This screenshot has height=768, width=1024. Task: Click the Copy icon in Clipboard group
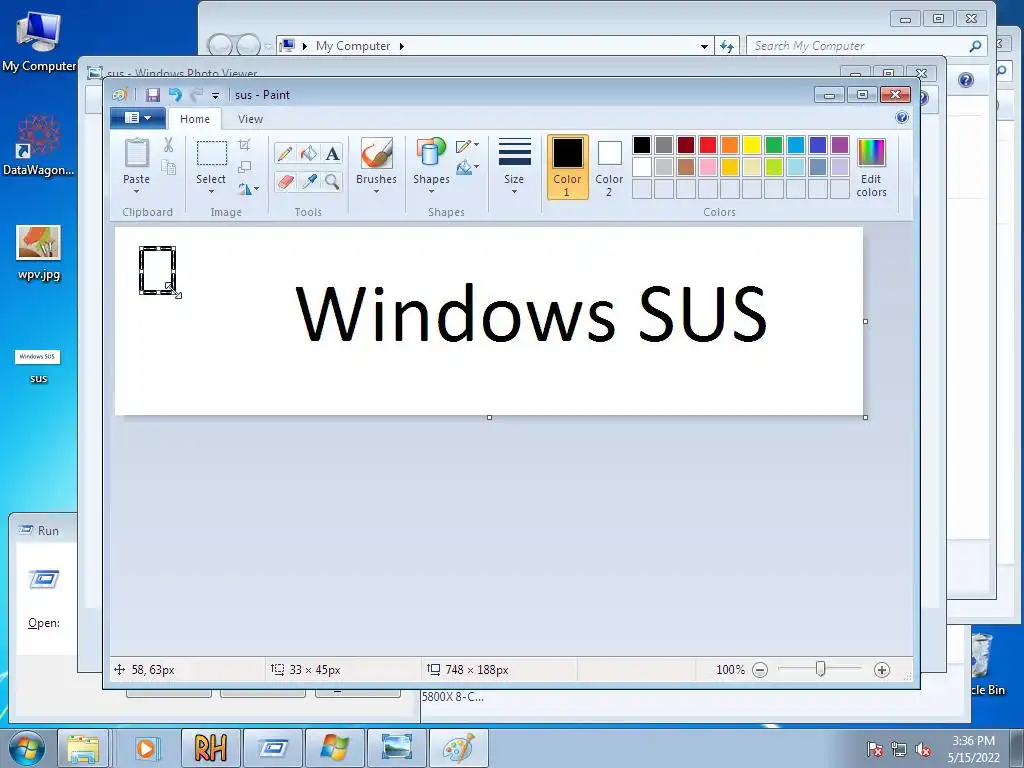168,167
